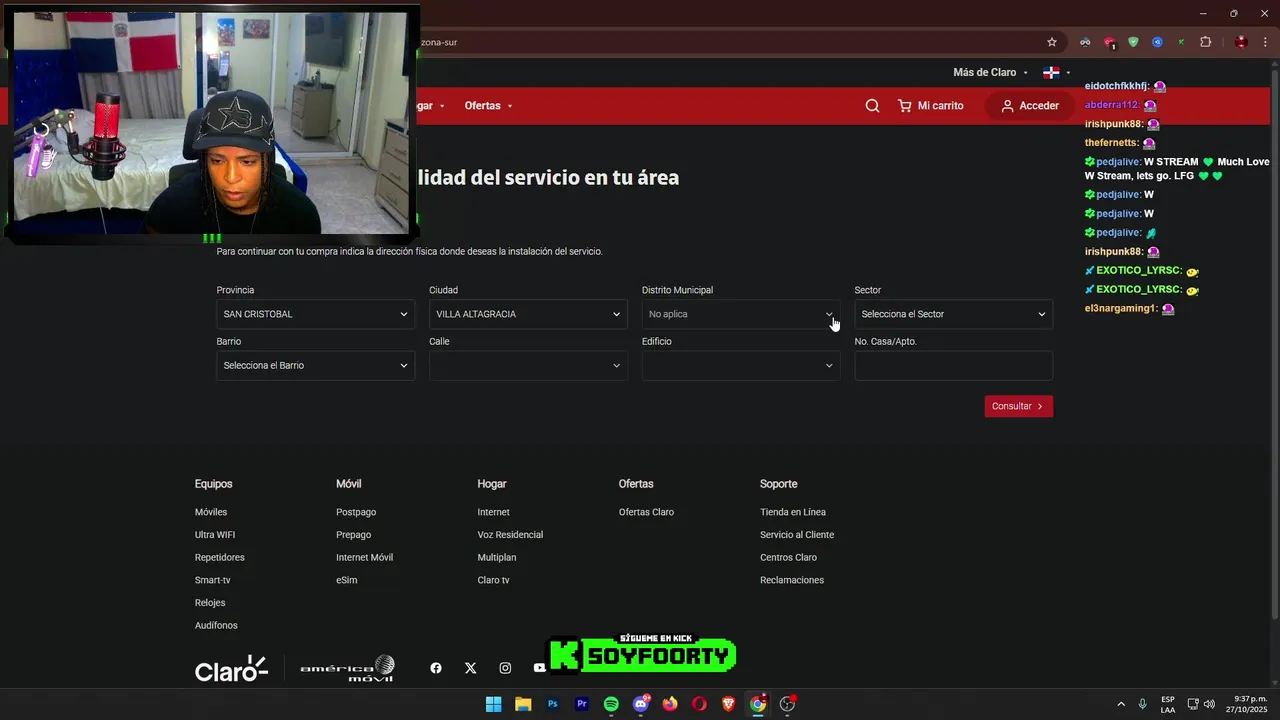
Task: Open the Smart-tv footer link
Action: 213,580
